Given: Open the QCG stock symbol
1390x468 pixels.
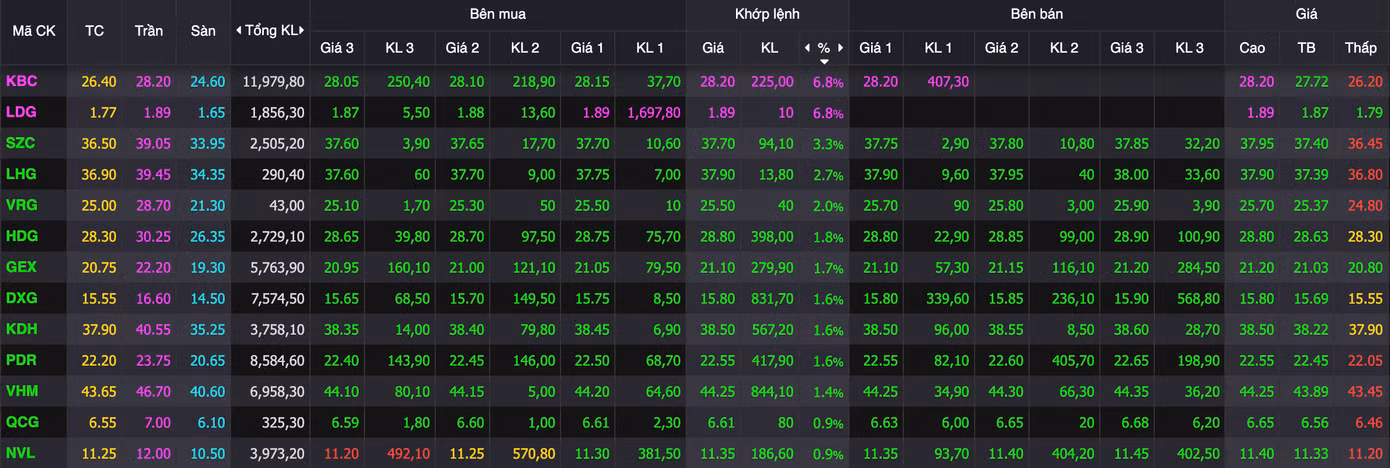Looking at the screenshot, I should click(x=21, y=422).
